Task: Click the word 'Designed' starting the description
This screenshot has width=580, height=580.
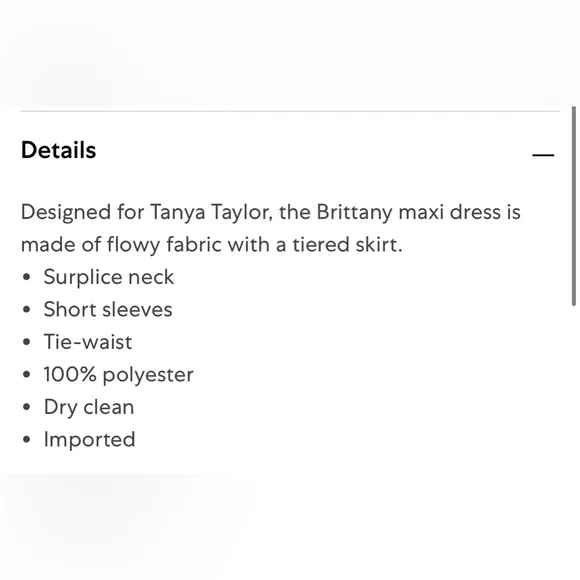Action: pos(66,213)
